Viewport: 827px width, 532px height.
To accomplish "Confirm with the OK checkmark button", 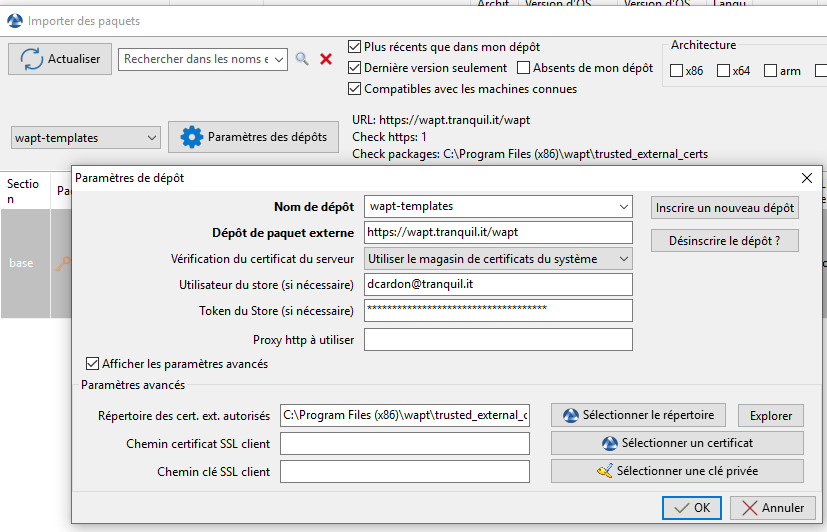I will click(x=692, y=508).
